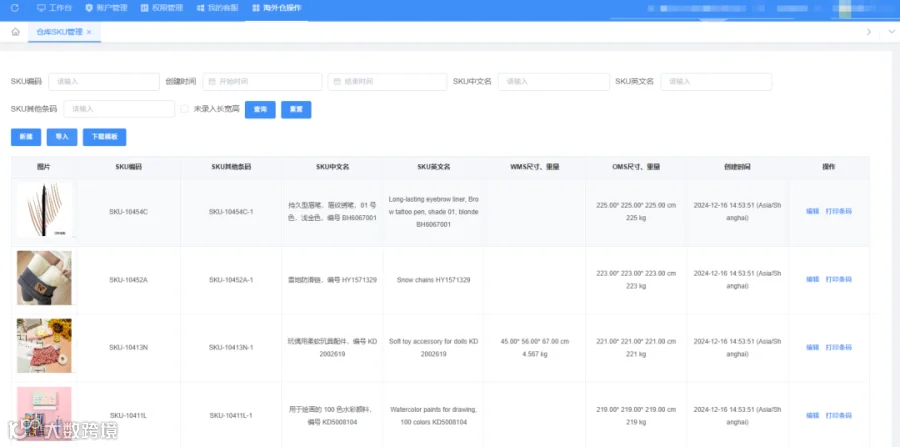
Task: Open the 账户管理 menu
Action: [x=106, y=8]
